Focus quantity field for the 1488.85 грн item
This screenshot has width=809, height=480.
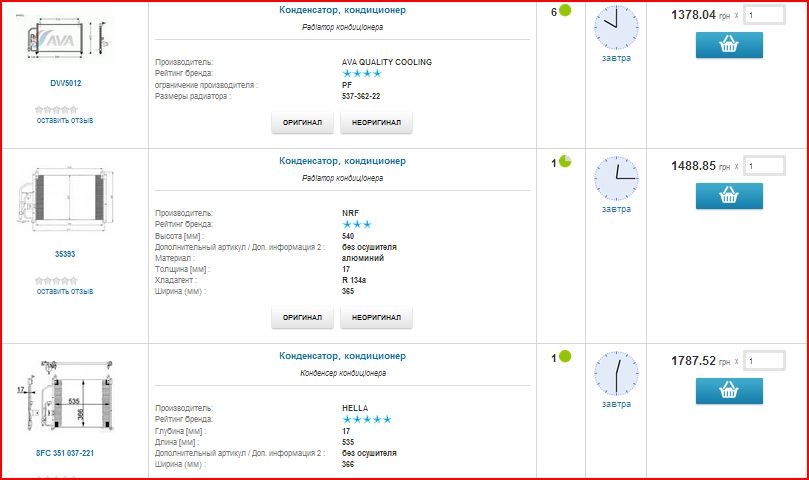click(x=764, y=166)
